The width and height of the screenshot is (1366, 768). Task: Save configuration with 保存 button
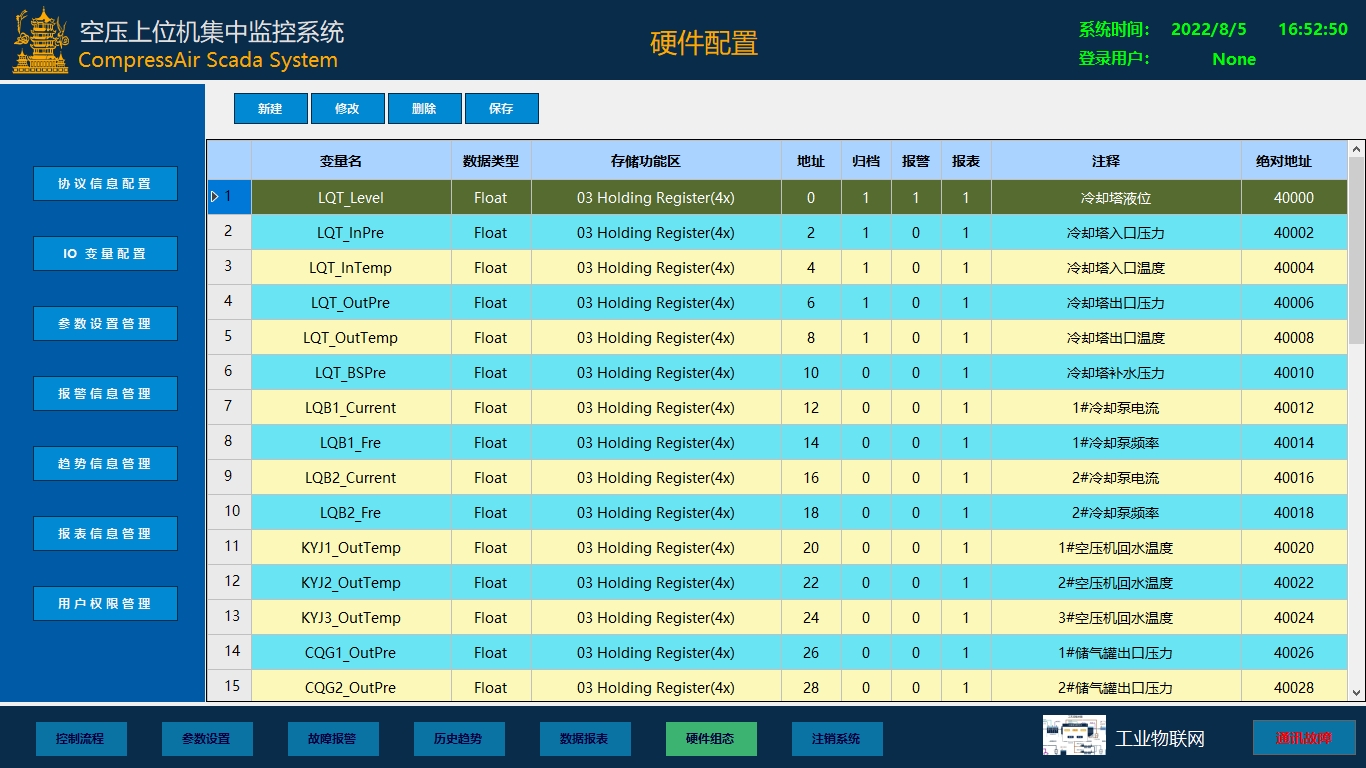click(502, 108)
